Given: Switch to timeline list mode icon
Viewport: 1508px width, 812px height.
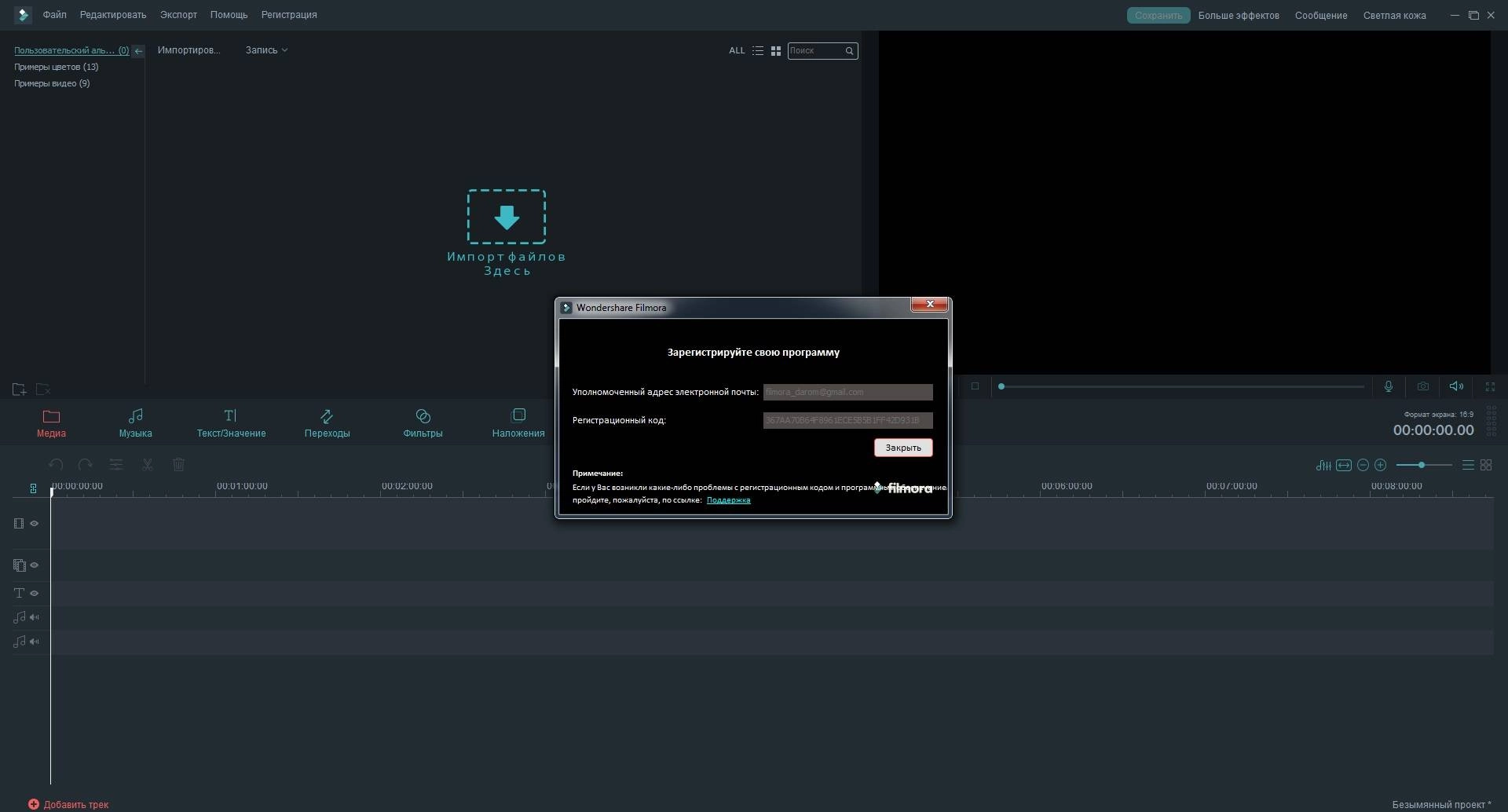Looking at the screenshot, I should coord(1468,465).
